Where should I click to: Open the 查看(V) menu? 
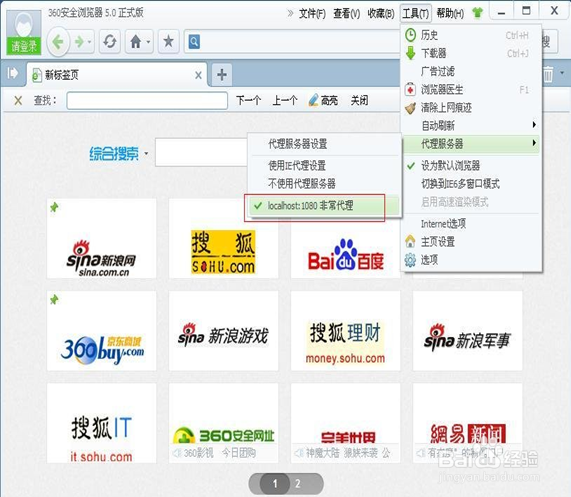coord(346,13)
